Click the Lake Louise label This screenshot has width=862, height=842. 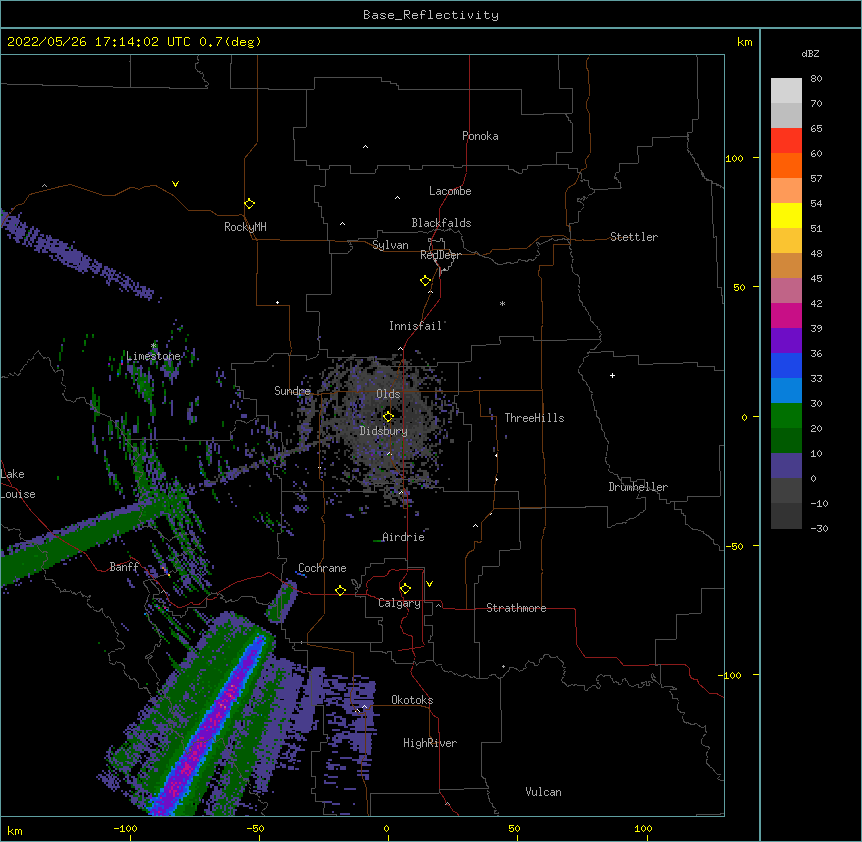(x=16, y=484)
